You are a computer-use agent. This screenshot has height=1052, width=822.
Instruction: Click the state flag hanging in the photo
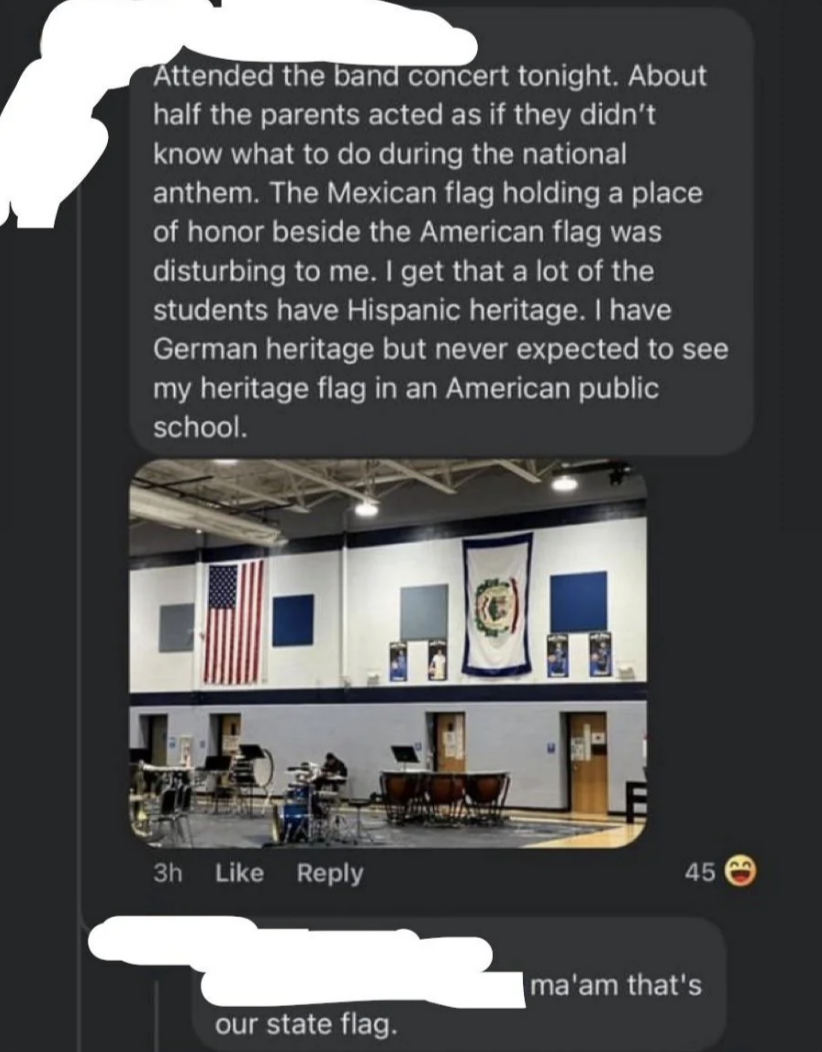(497, 603)
